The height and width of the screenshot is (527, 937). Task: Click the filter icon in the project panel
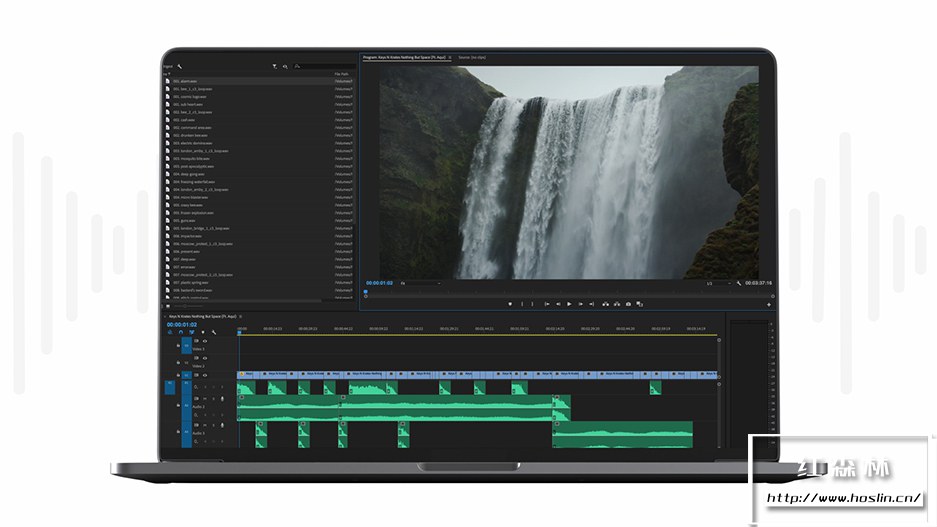coord(274,66)
